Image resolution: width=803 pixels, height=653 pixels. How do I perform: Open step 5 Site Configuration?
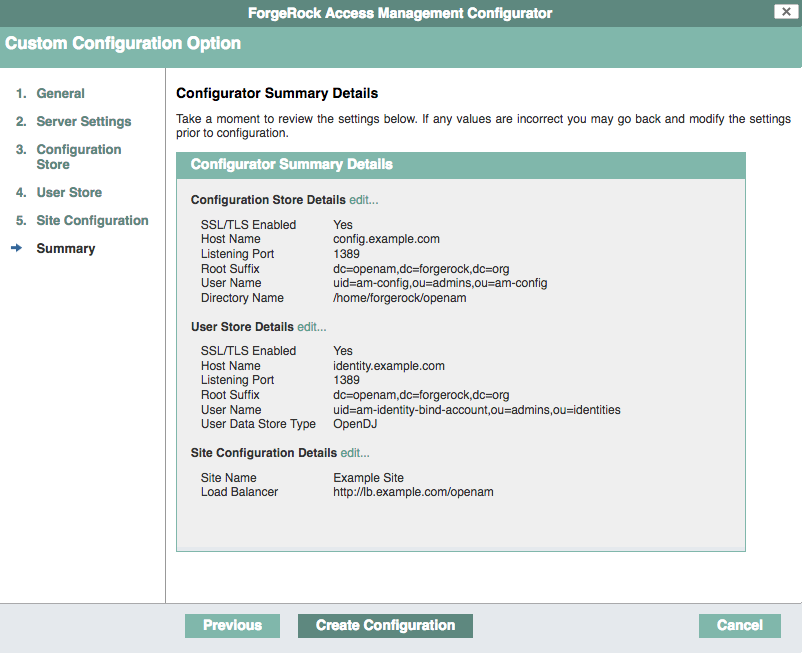[92, 221]
